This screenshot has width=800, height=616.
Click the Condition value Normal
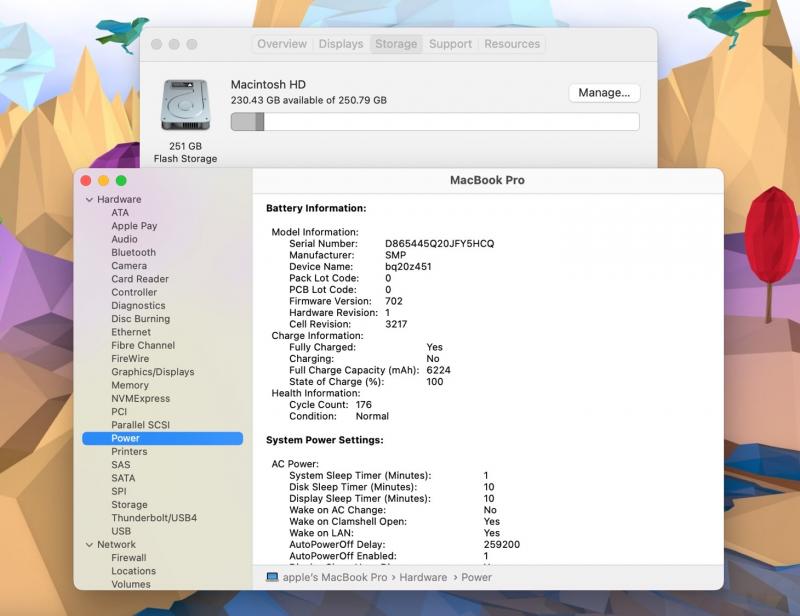point(372,416)
